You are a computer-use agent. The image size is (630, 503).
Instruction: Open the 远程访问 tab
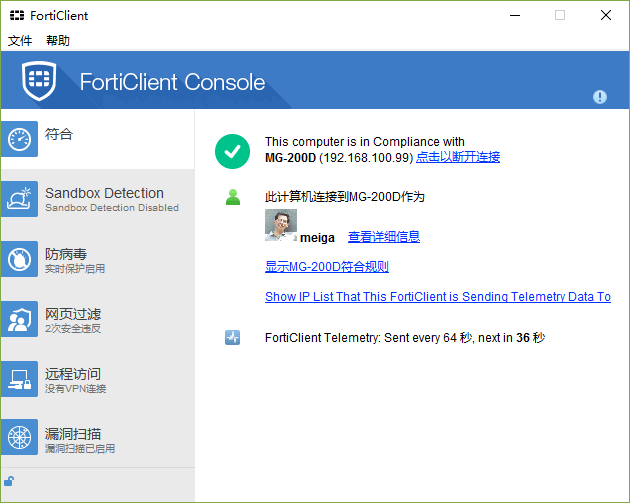coord(98,379)
